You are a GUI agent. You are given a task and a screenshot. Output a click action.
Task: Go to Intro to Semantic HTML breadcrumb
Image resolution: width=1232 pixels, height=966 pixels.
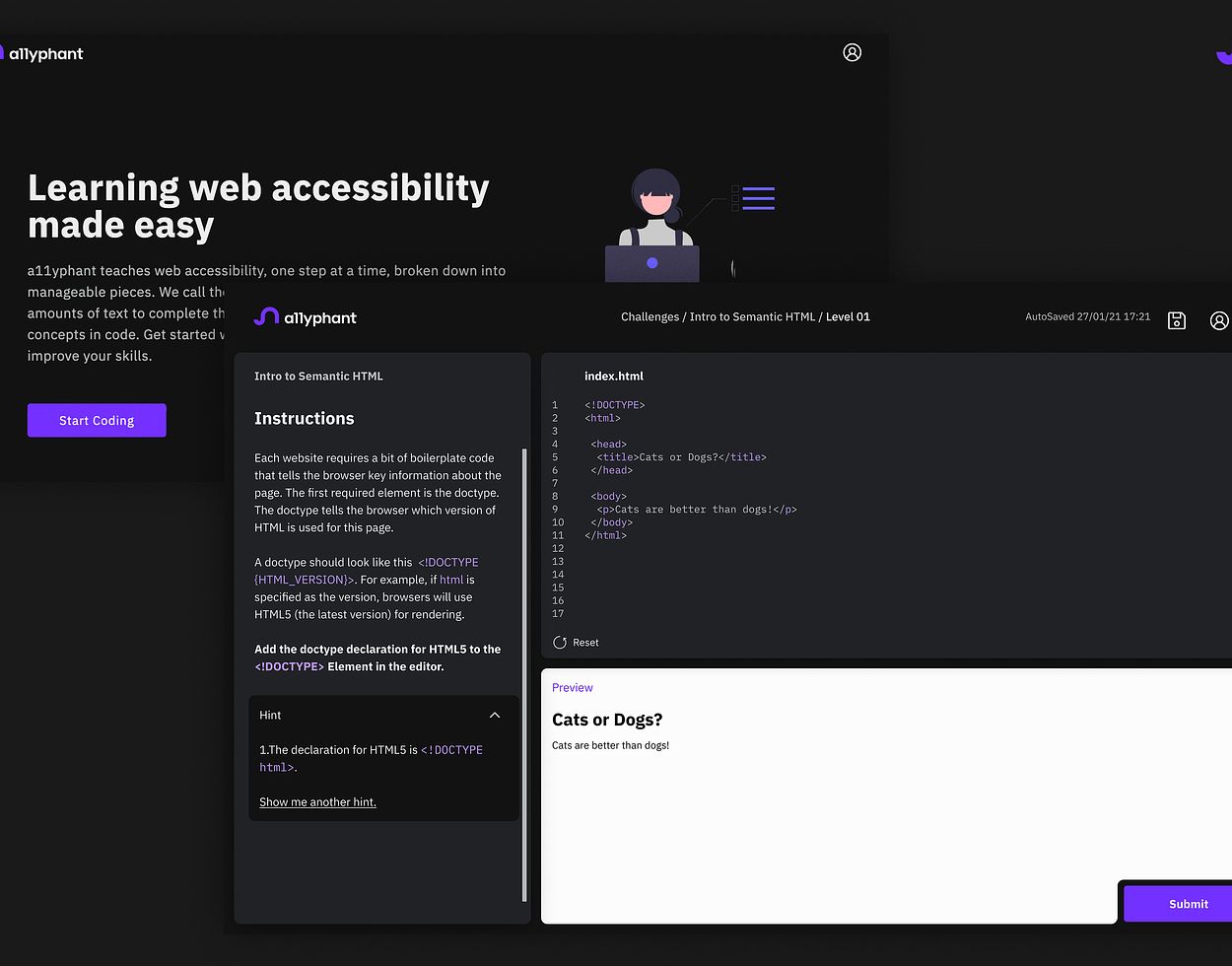coord(752,316)
